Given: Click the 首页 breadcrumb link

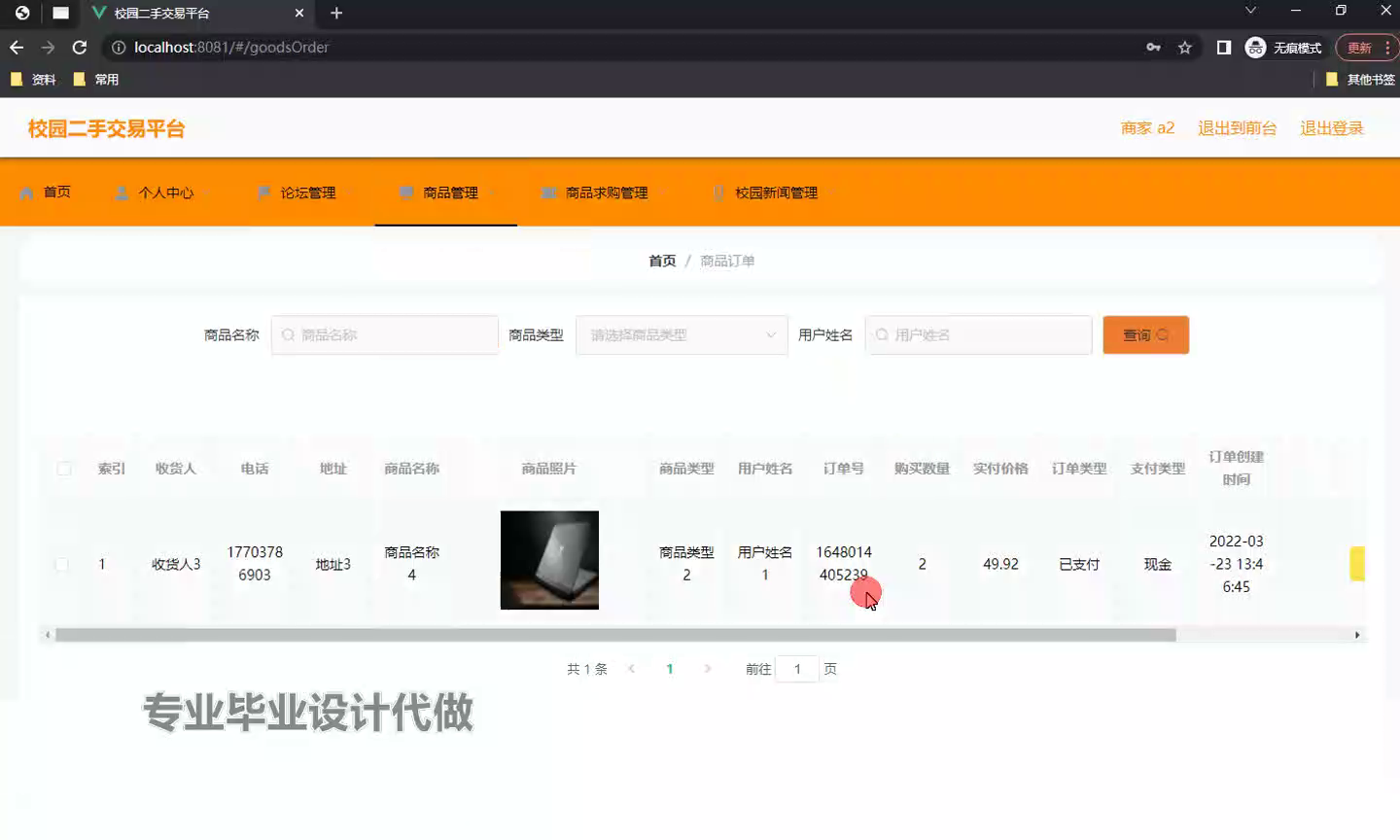Looking at the screenshot, I should 662,261.
